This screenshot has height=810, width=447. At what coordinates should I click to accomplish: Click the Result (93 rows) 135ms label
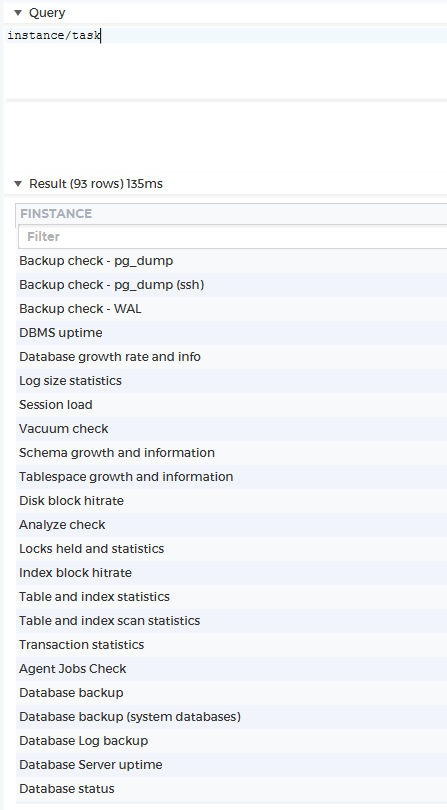[96, 184]
